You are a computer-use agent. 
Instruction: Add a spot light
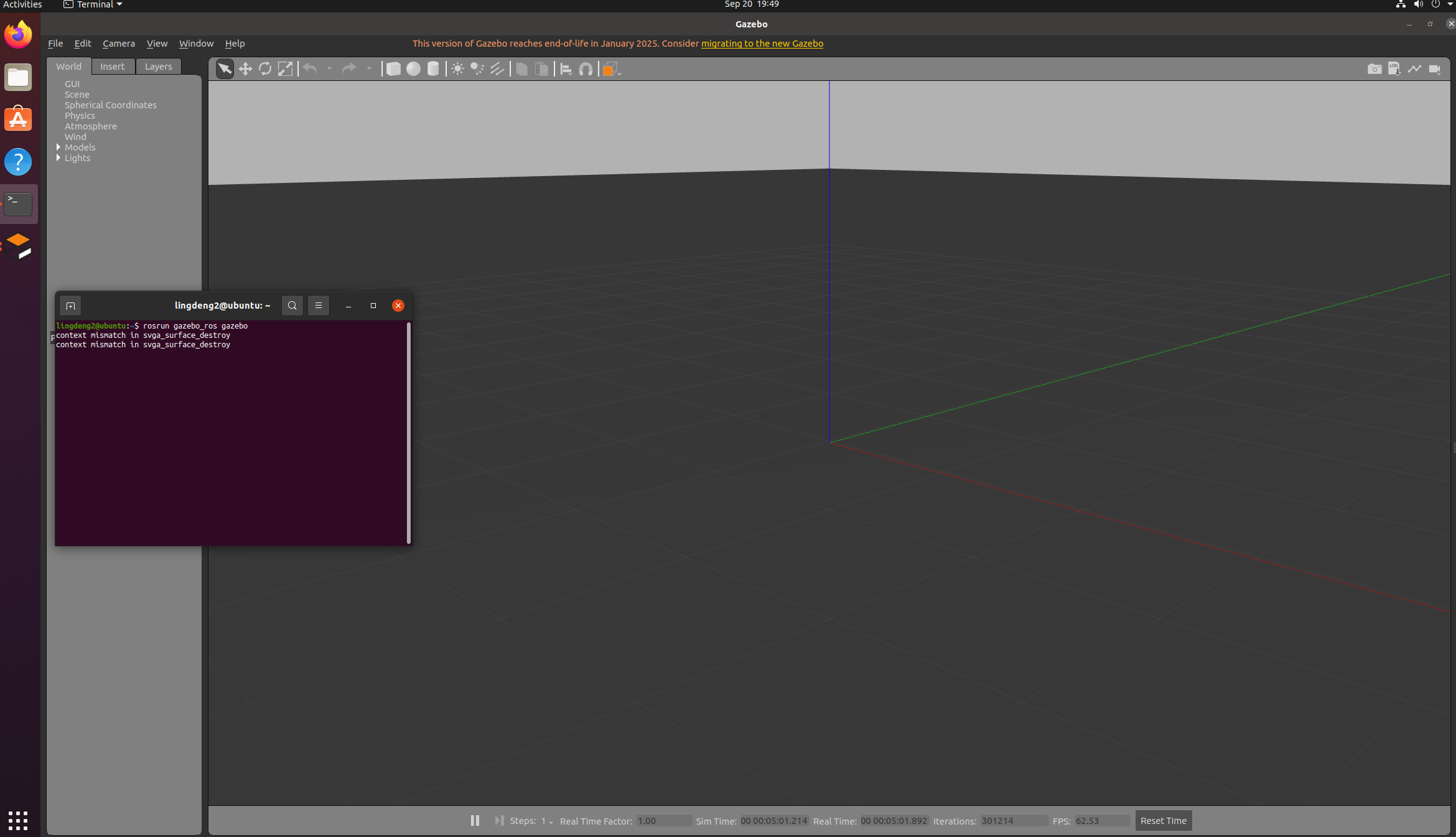click(x=477, y=69)
